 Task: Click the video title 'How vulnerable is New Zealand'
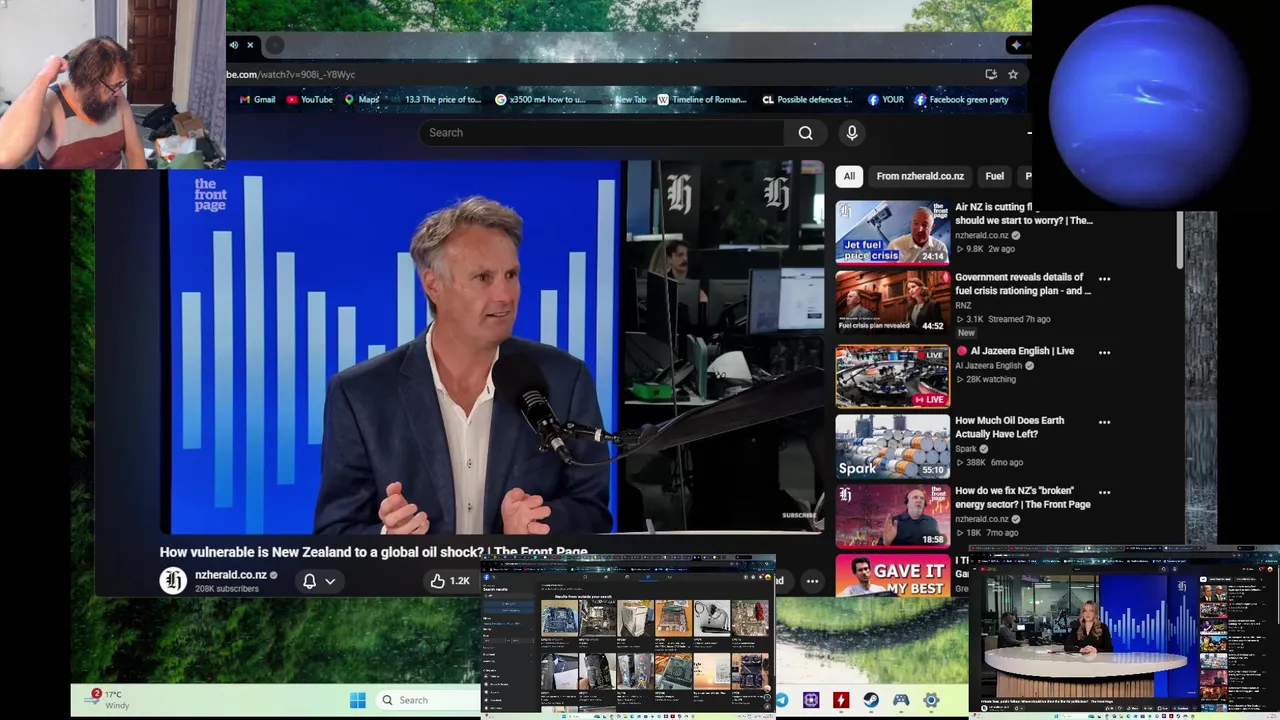[x=373, y=552]
